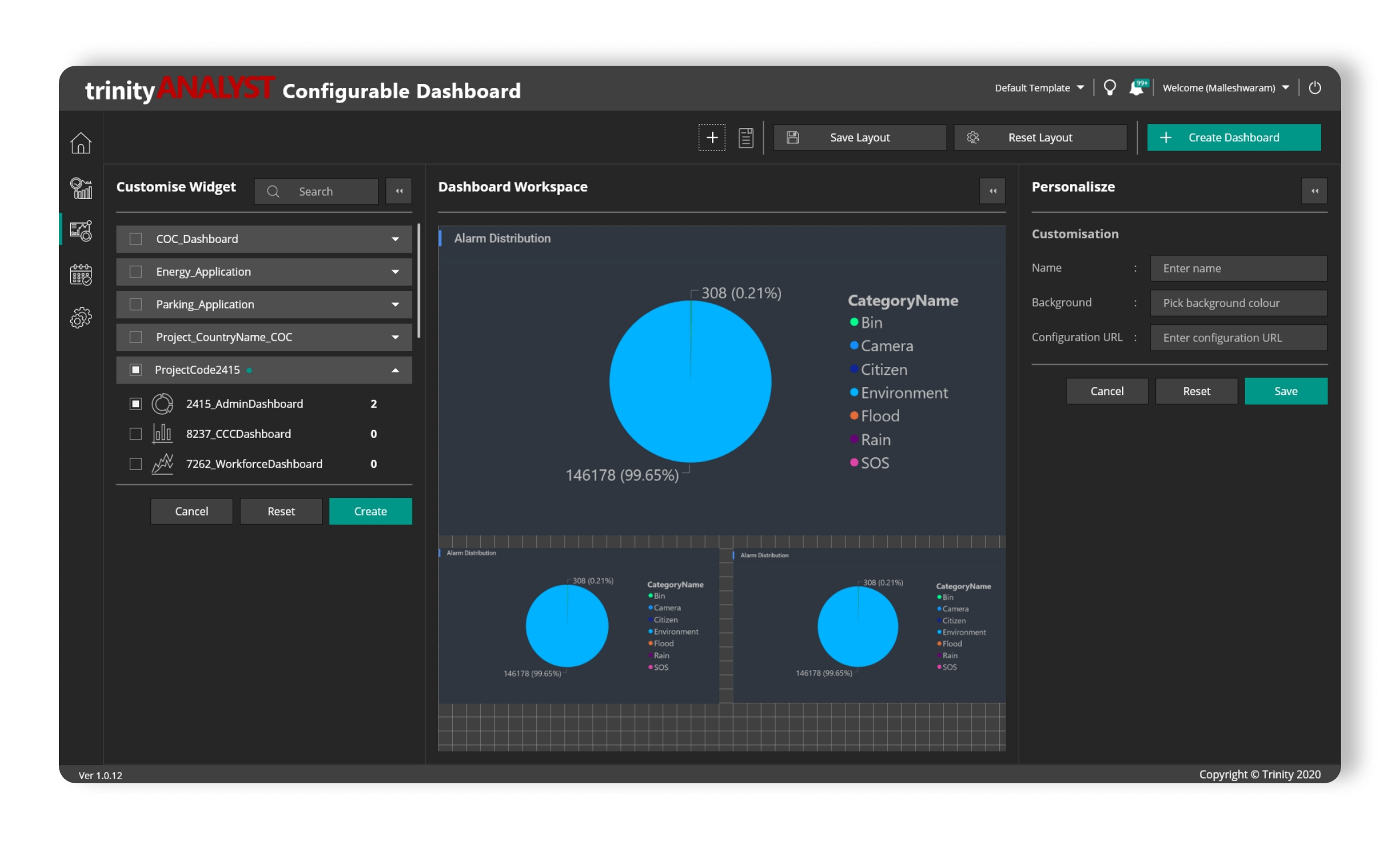Image resolution: width=1400 pixels, height=849 pixels.
Task: Click Cancel in Customise Widget panel
Action: coord(192,512)
